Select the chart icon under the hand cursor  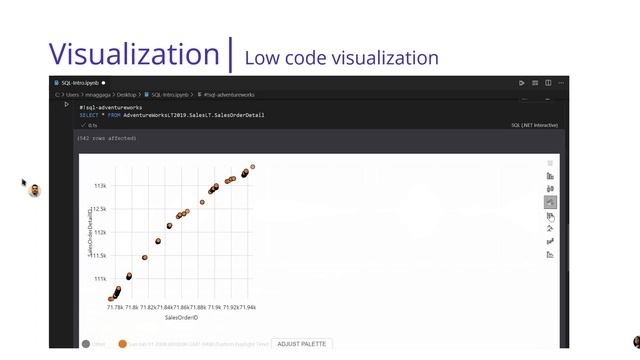[x=550, y=216]
